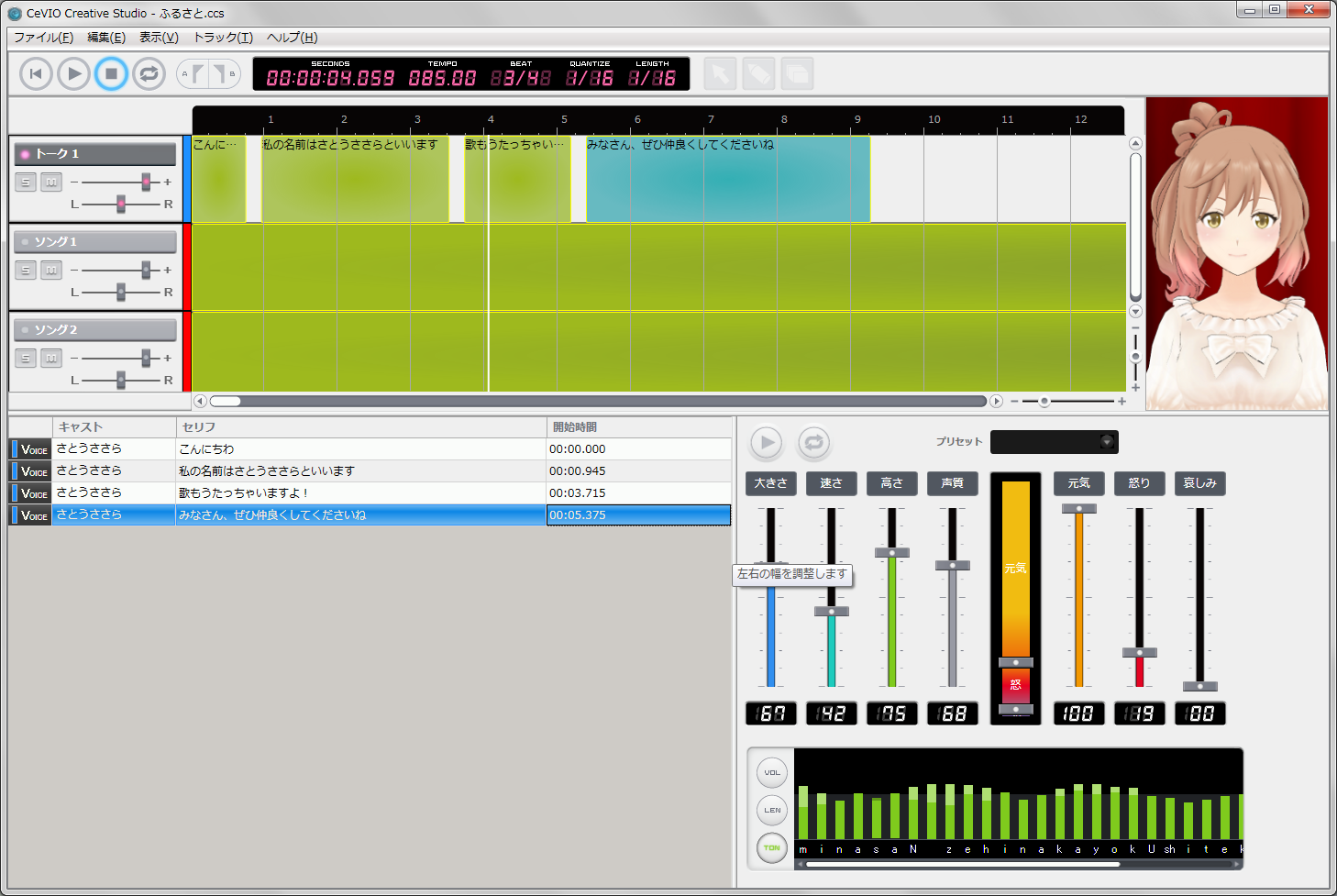Zoom out the timeline horizontally with minus

click(1014, 401)
